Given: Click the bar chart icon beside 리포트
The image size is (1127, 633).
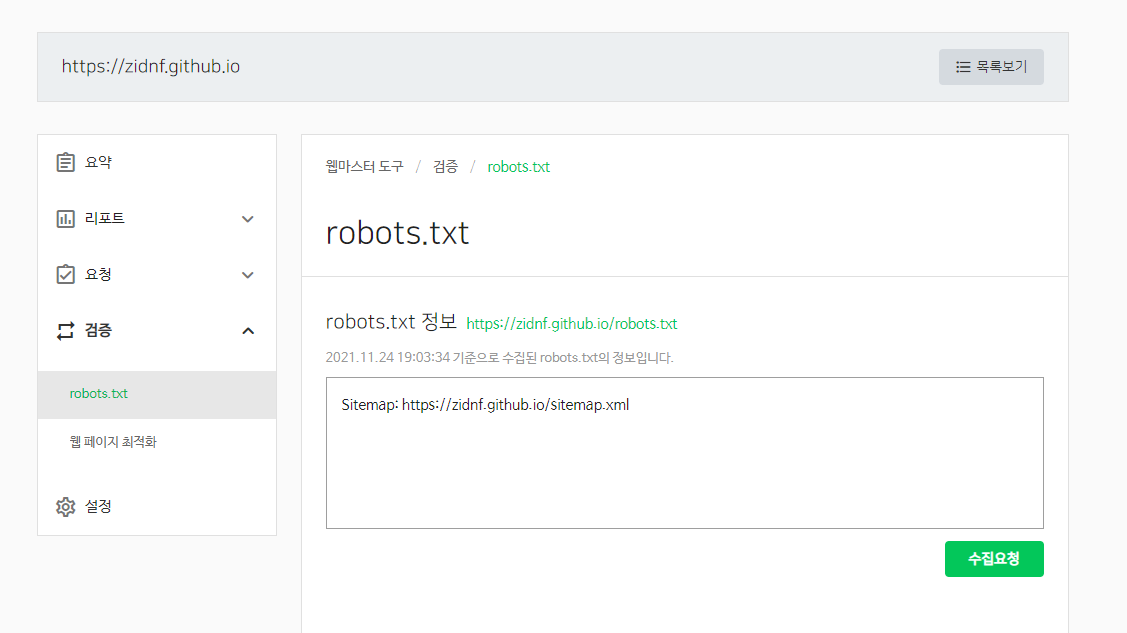Looking at the screenshot, I should 66,218.
